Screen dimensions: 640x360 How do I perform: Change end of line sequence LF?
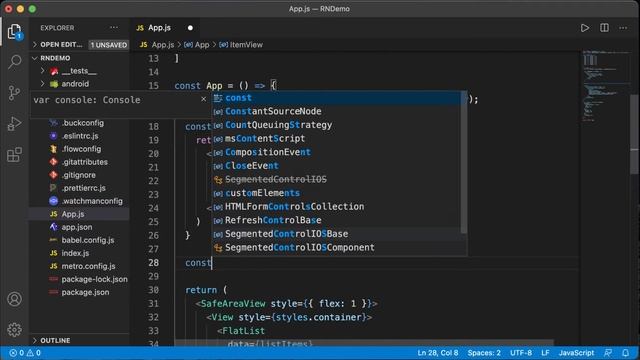tap(545, 353)
